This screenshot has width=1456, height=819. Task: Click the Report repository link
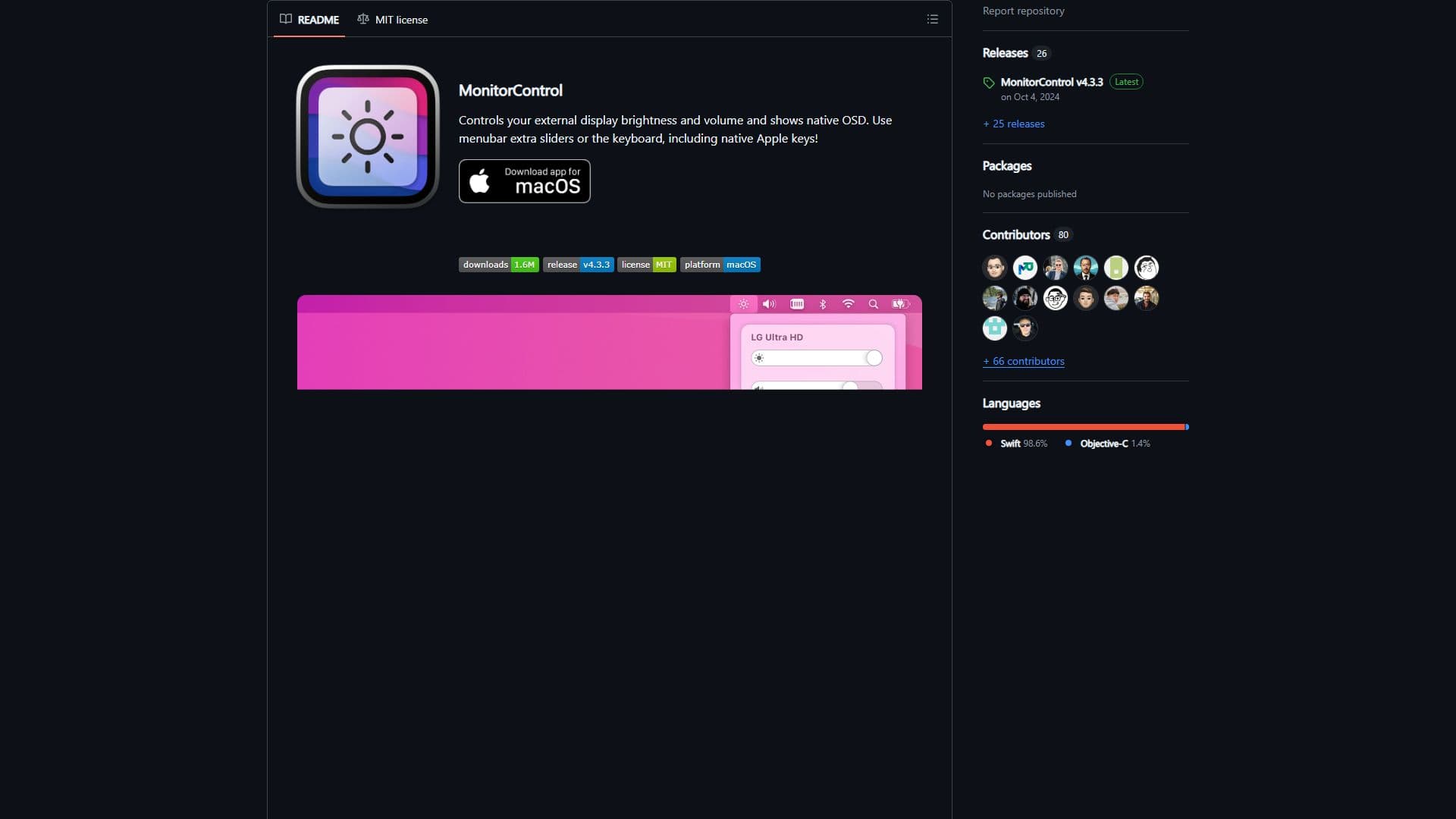pyautogui.click(x=1023, y=11)
